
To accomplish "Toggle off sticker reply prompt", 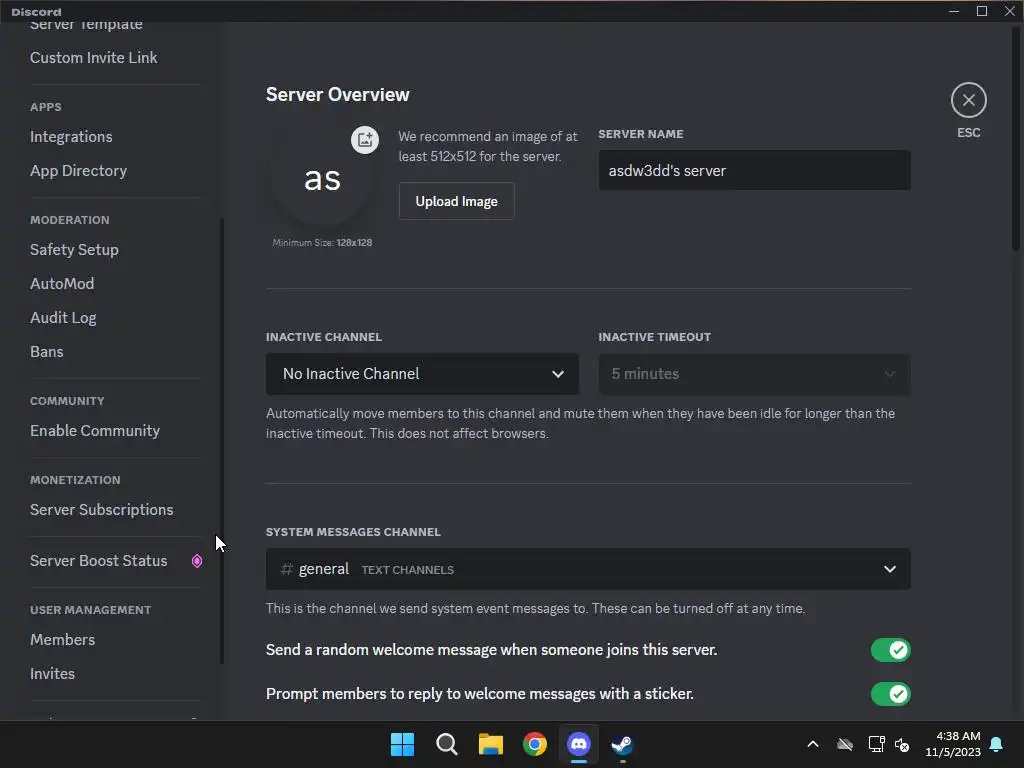I will tap(890, 694).
